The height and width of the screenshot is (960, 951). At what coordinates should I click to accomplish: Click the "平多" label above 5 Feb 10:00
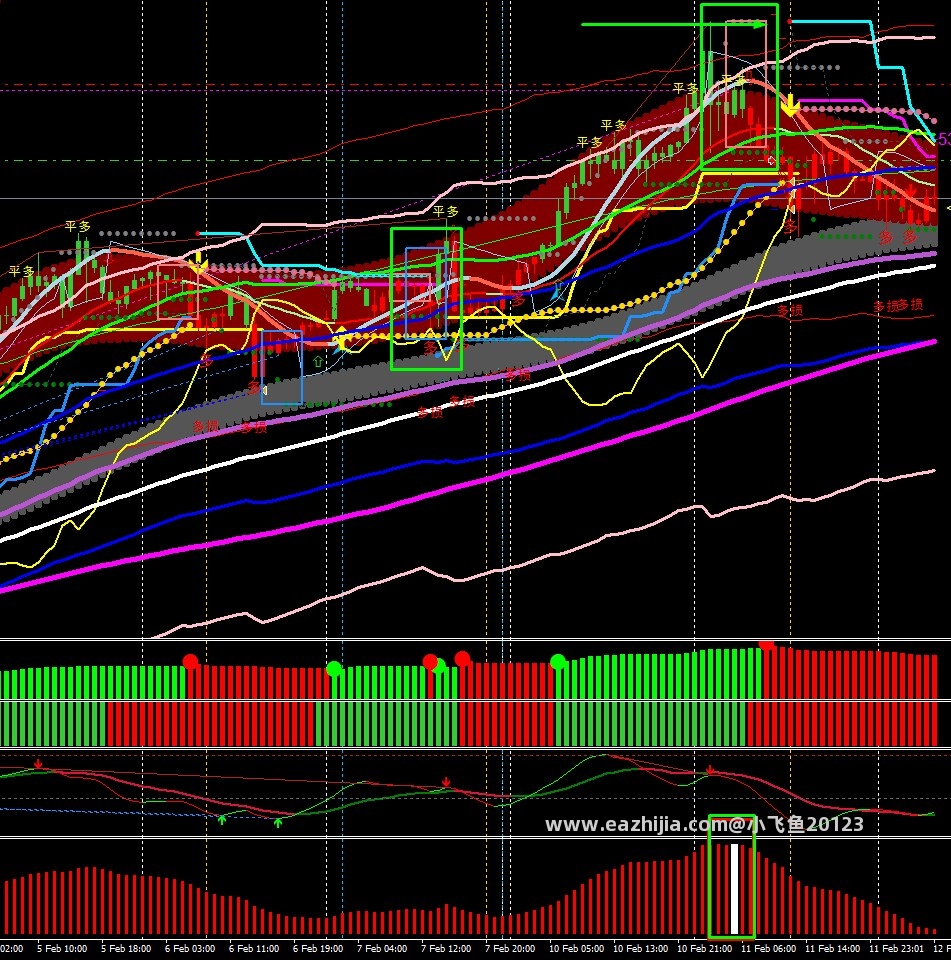pyautogui.click(x=78, y=227)
